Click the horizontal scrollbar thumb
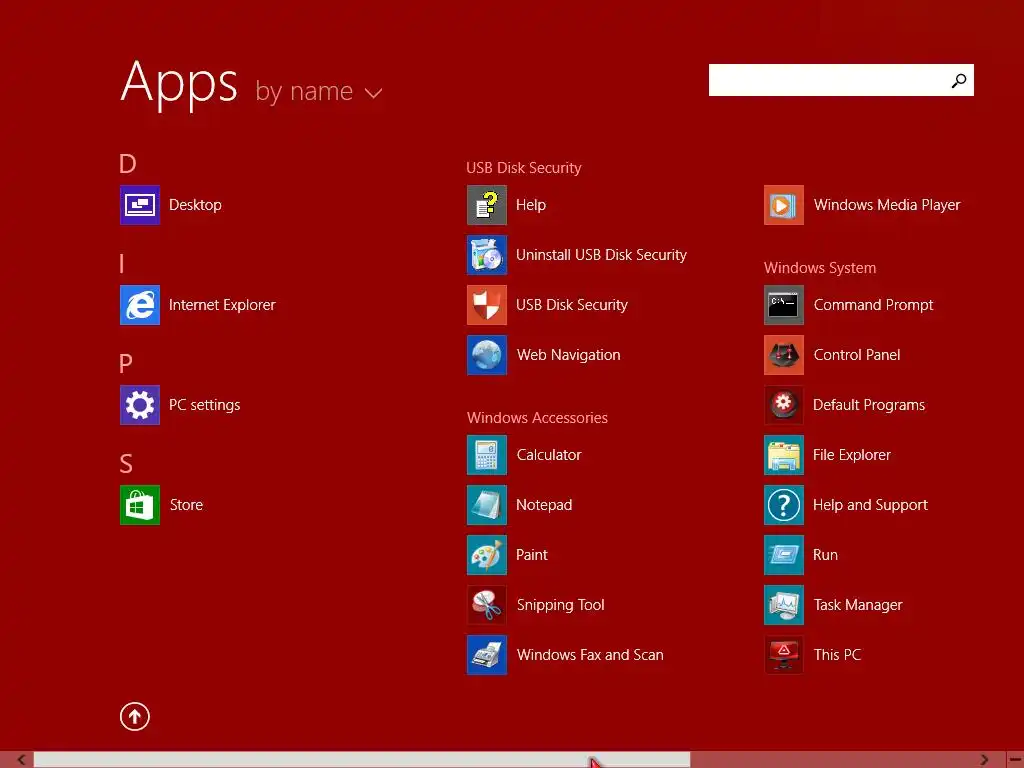Viewport: 1024px width, 768px height. pyautogui.click(x=362, y=760)
